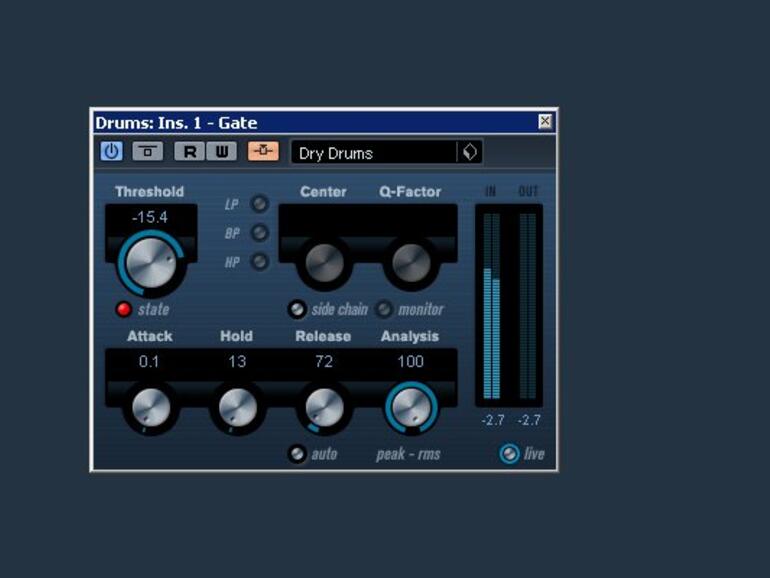Toggle the live mode button
The height and width of the screenshot is (578, 770).
(x=509, y=454)
